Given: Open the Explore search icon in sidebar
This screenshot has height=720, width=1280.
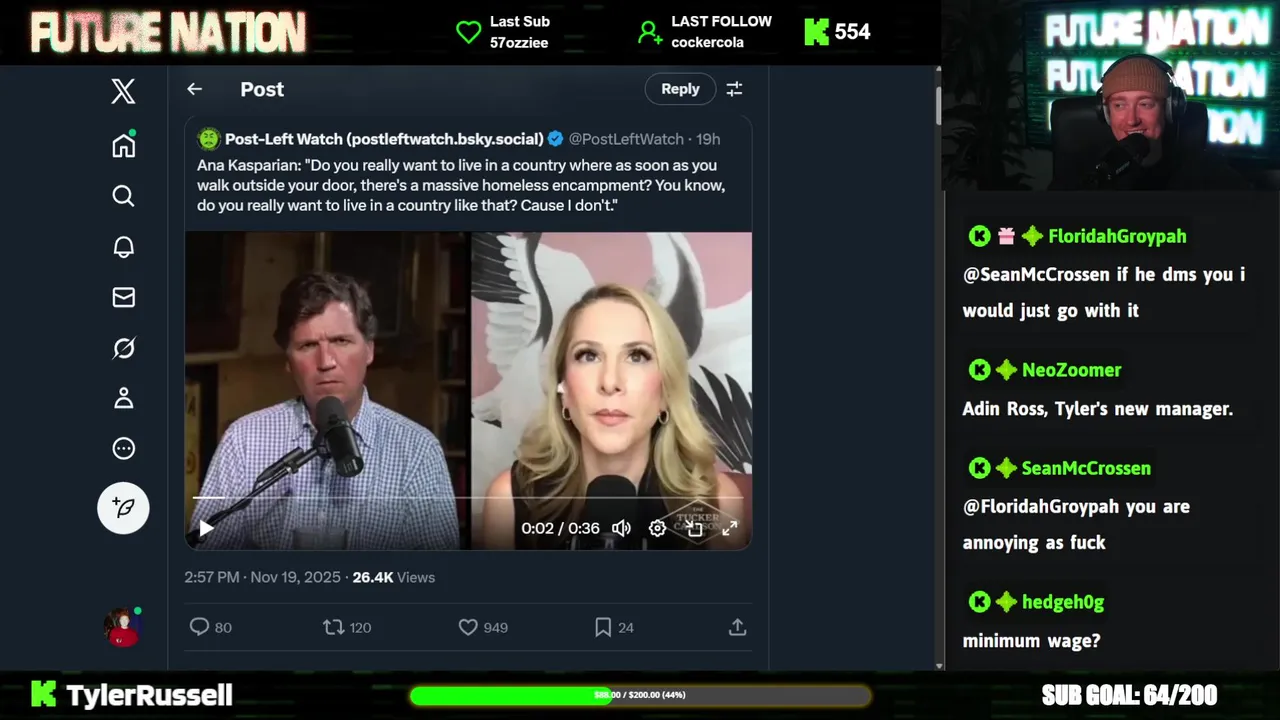Looking at the screenshot, I should (x=123, y=196).
